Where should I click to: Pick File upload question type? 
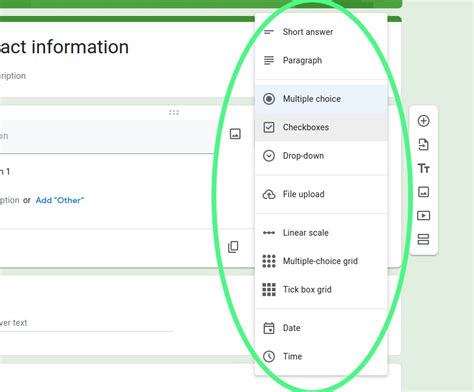coord(321,194)
